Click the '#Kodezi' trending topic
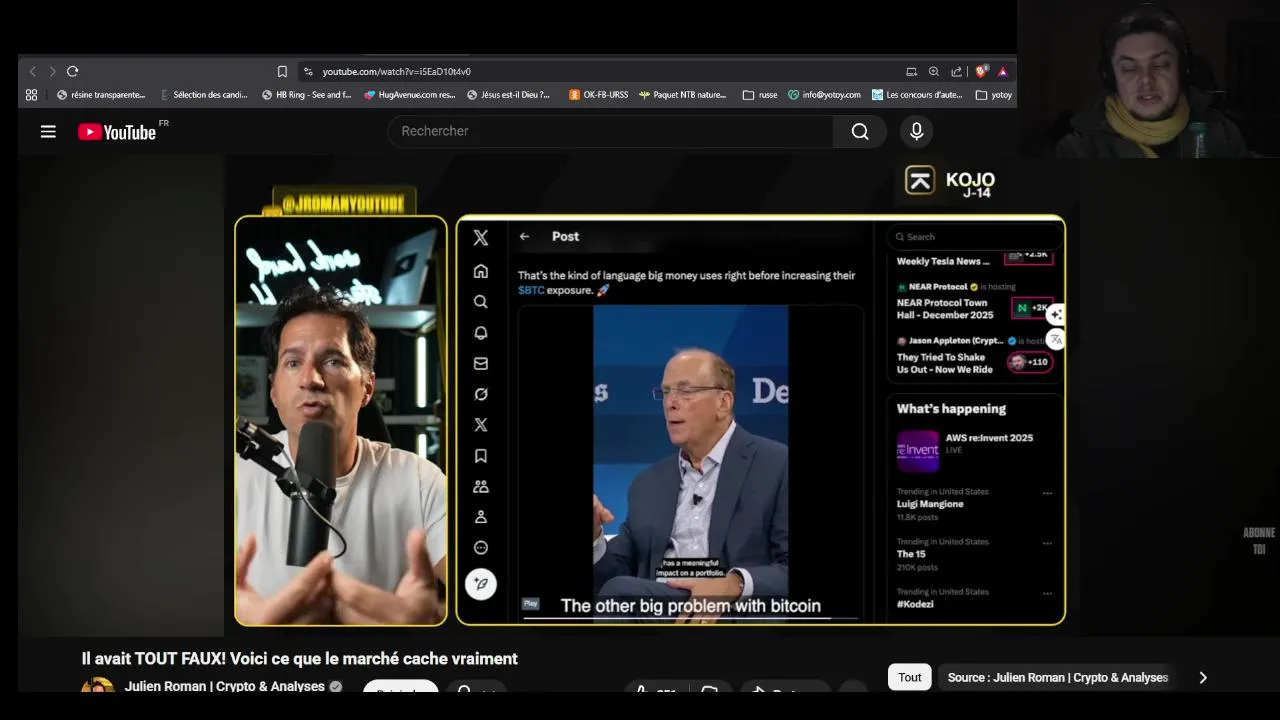 tap(915, 604)
